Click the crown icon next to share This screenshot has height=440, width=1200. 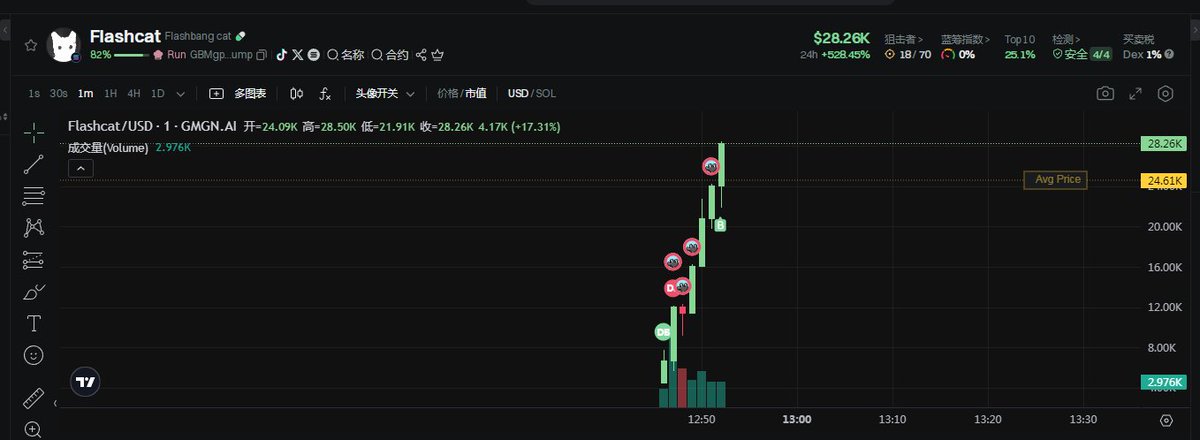coord(438,54)
